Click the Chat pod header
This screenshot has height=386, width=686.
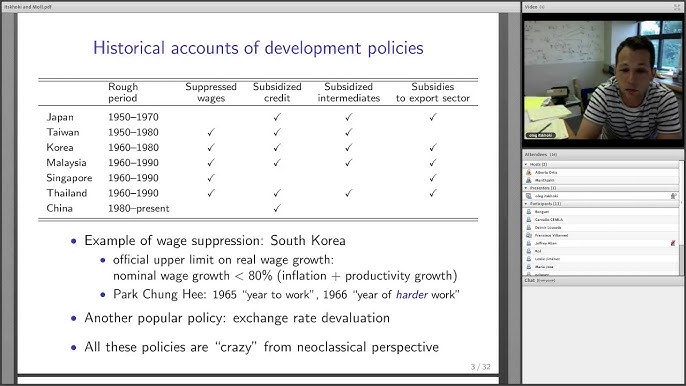603,280
